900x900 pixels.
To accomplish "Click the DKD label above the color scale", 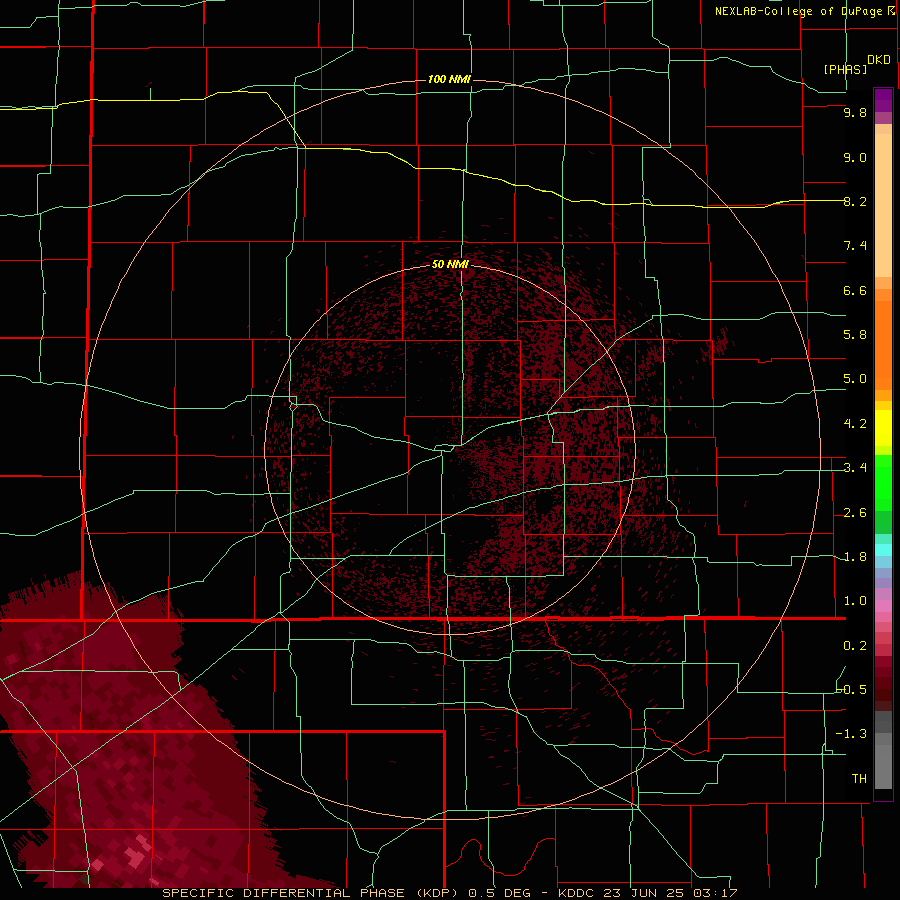I will coord(879,60).
